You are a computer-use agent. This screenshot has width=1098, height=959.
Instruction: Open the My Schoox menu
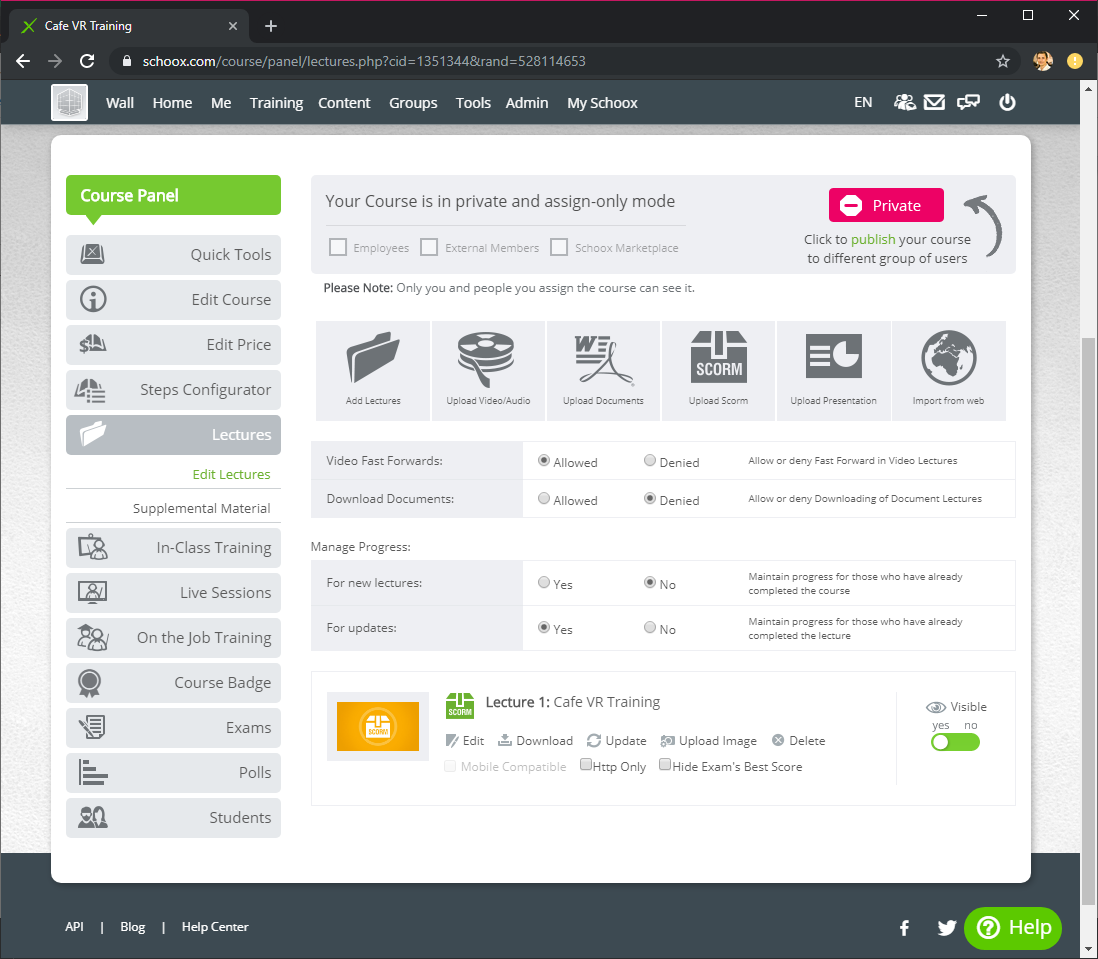click(602, 103)
